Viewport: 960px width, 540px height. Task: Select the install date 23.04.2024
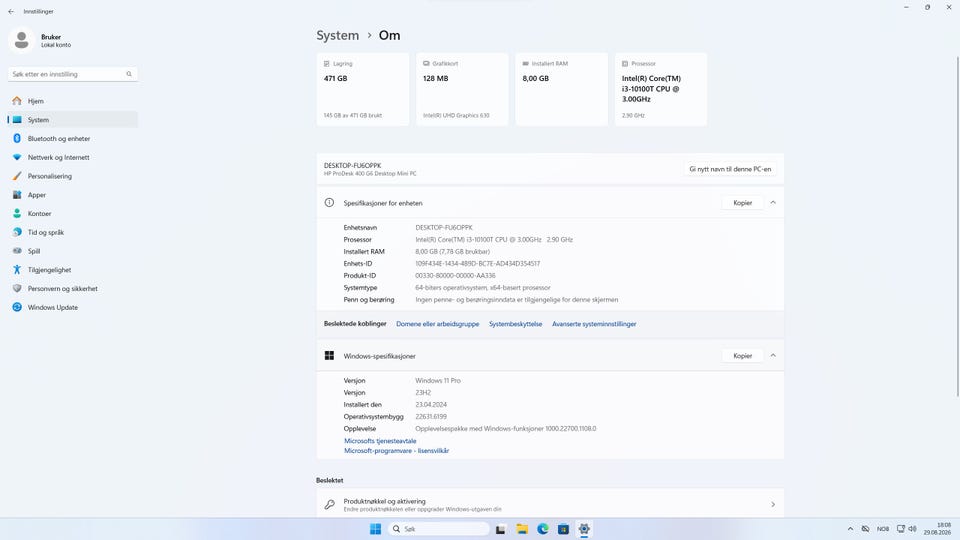431,405
